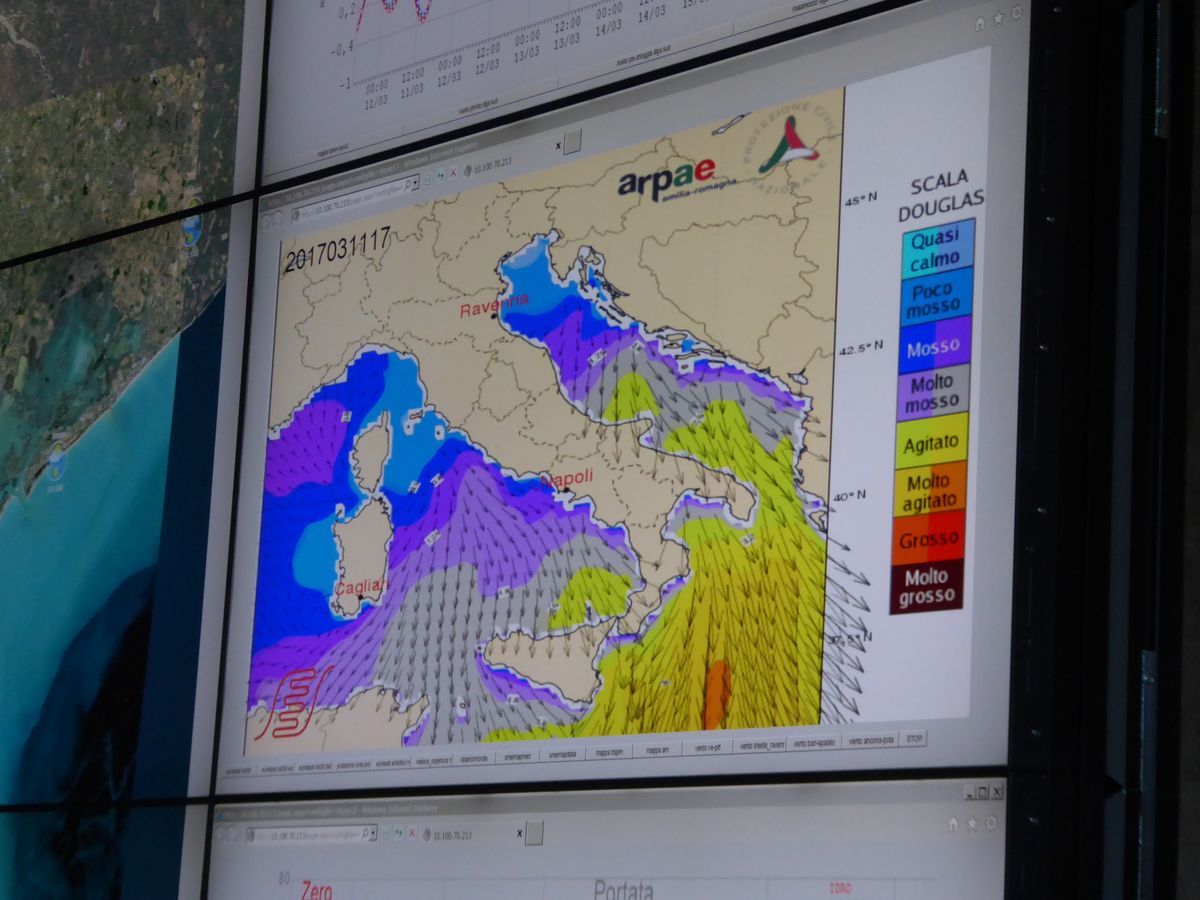The image size is (1200, 900).
Task: Click the 'mappa ispm' button
Action: pyautogui.click(x=609, y=752)
